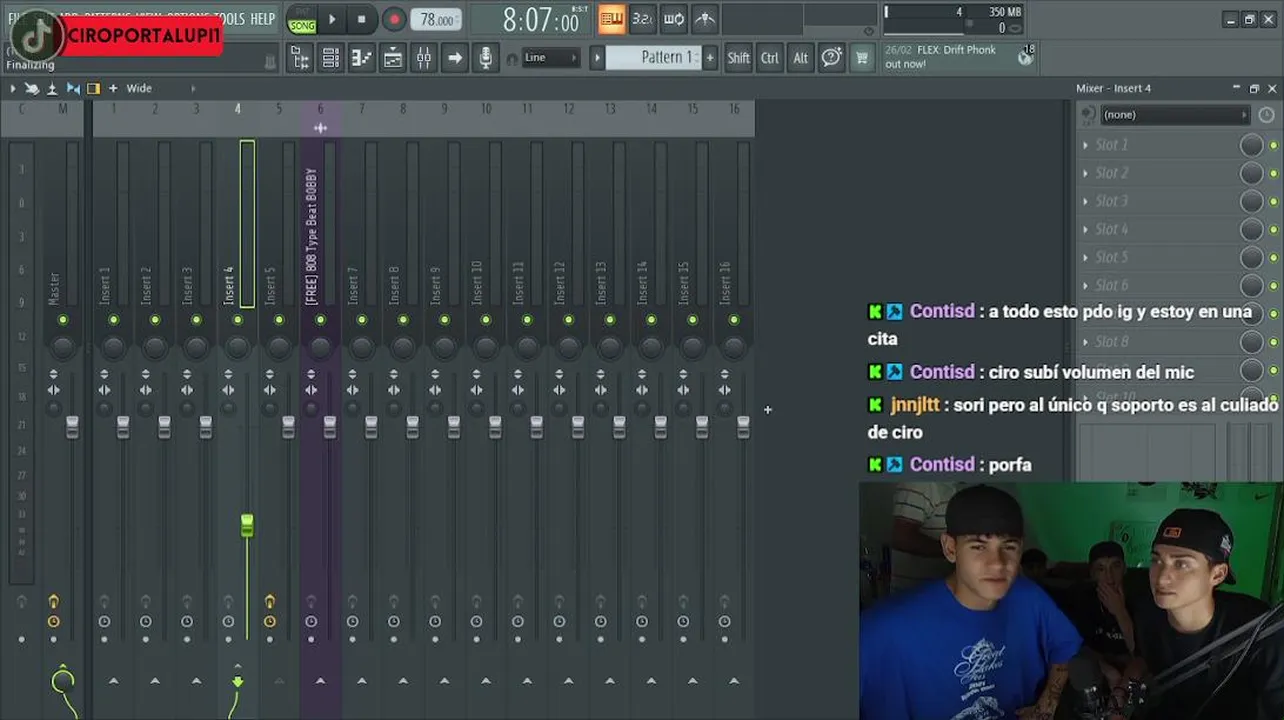Toggle typing keyboard to piano icon
Viewport: 1284px width, 720px height.
pyautogui.click(x=611, y=19)
